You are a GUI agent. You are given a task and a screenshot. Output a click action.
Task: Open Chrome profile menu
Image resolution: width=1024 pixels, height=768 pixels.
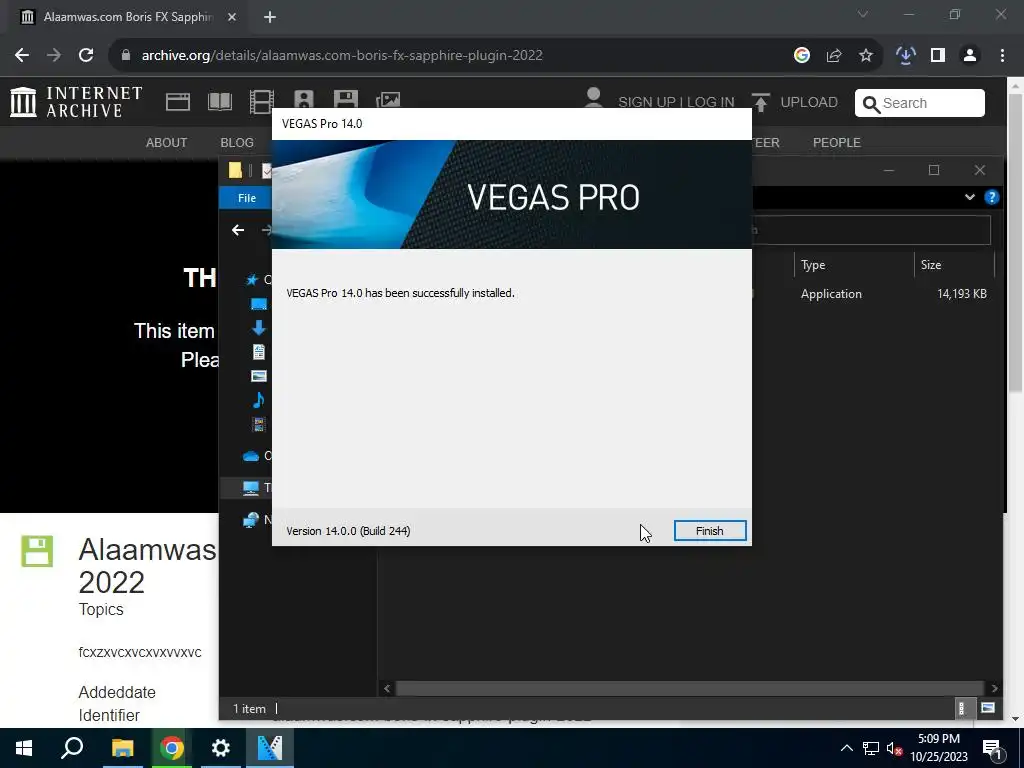click(x=970, y=56)
